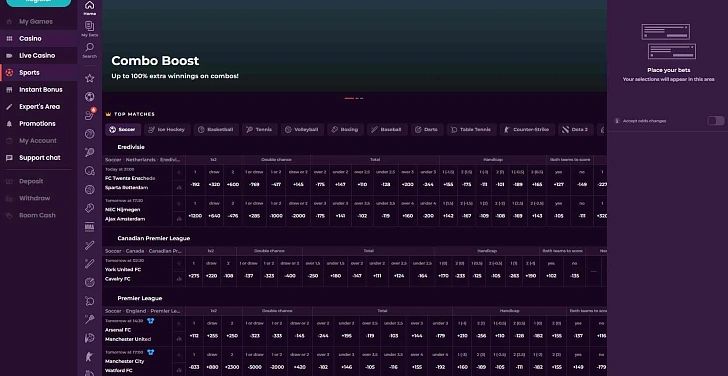Screen dimensions: 728x376
Task: Open statistics icon for FC Twente vs Sparta match
Action: tap(179, 188)
